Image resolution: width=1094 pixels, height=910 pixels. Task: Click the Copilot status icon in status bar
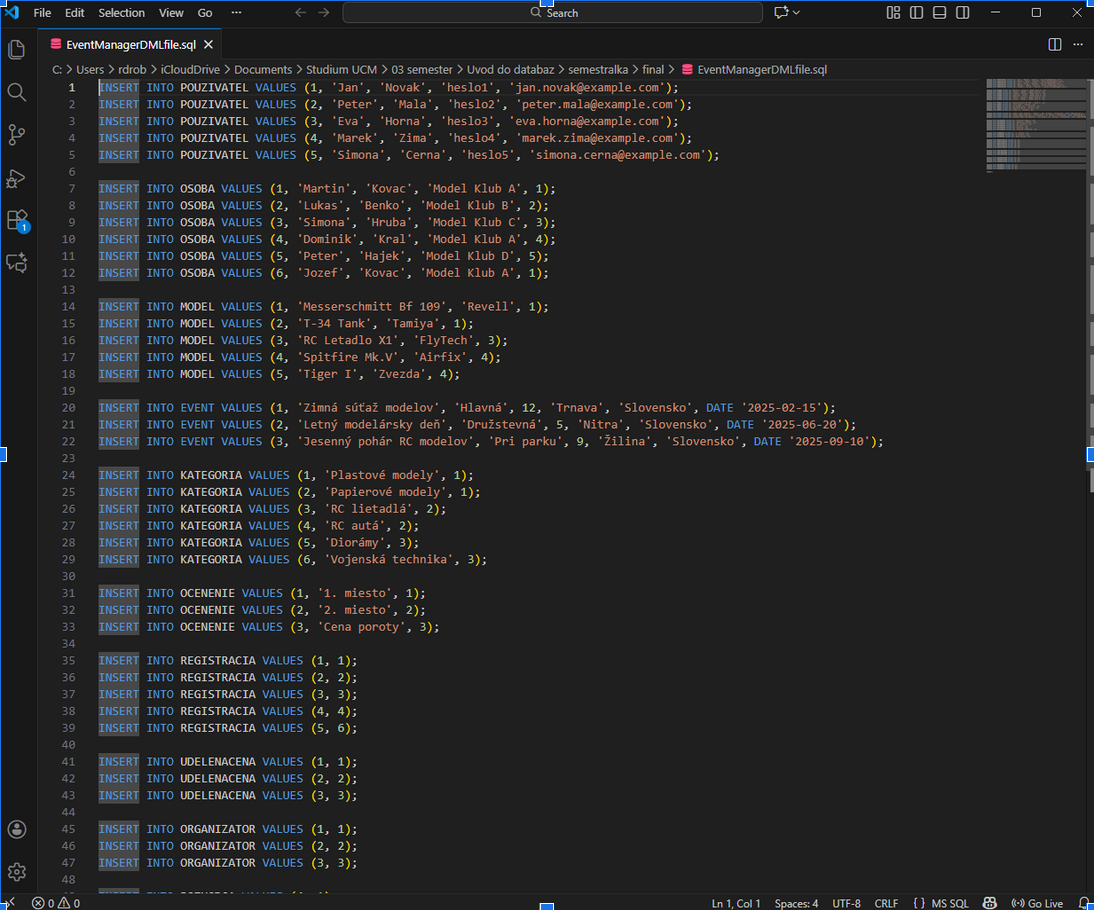coord(989,903)
